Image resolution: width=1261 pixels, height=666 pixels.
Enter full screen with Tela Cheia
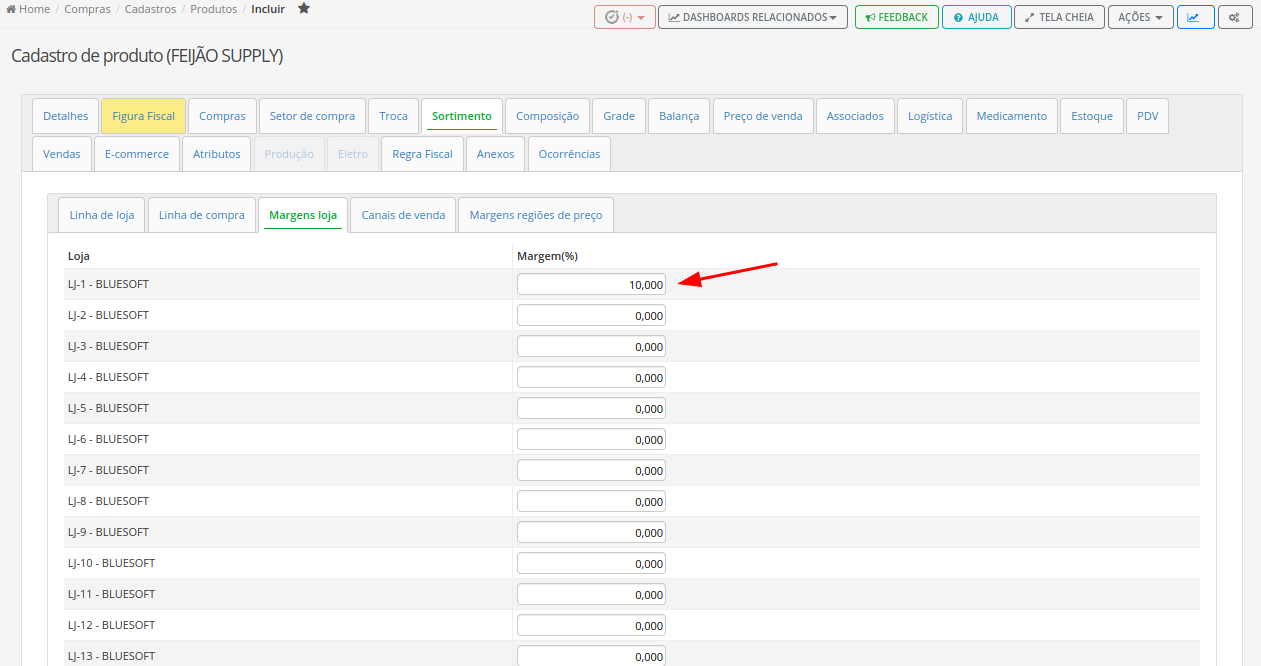(1059, 17)
